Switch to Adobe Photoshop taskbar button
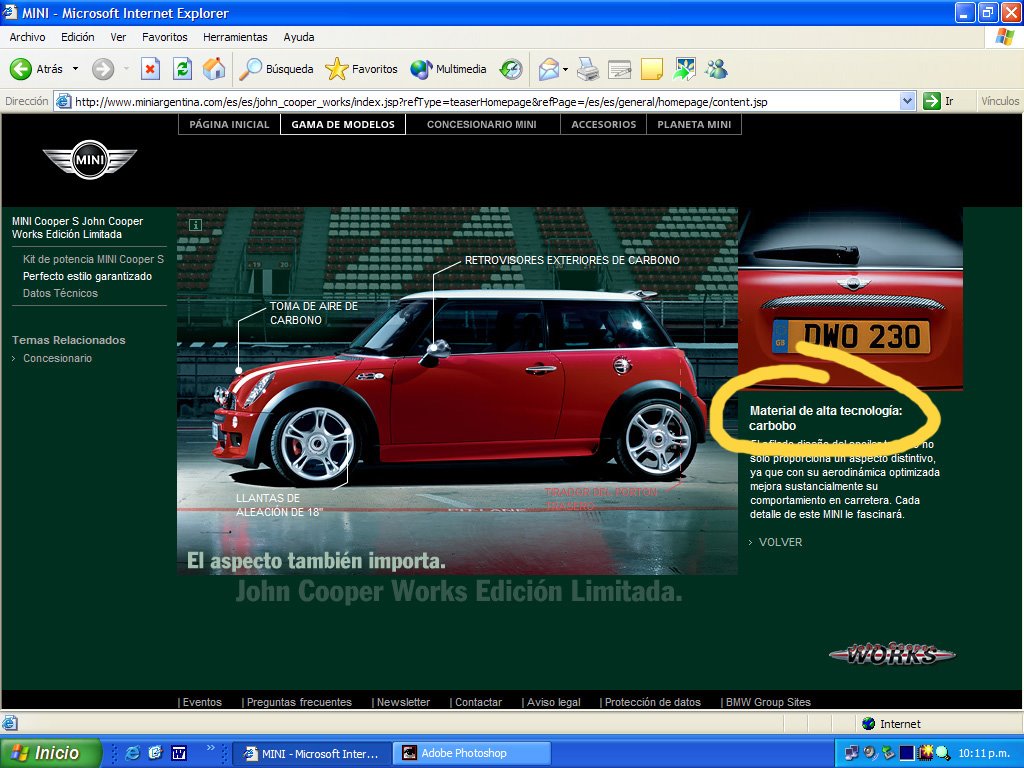The image size is (1024, 768). click(472, 753)
